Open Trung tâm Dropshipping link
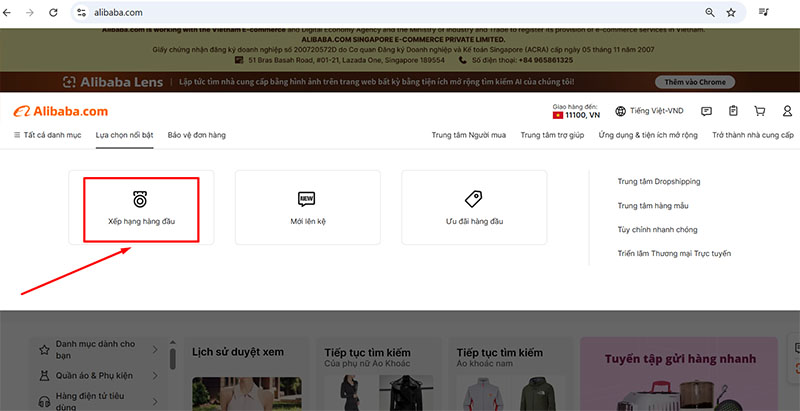This screenshot has width=800, height=411. tap(658, 181)
